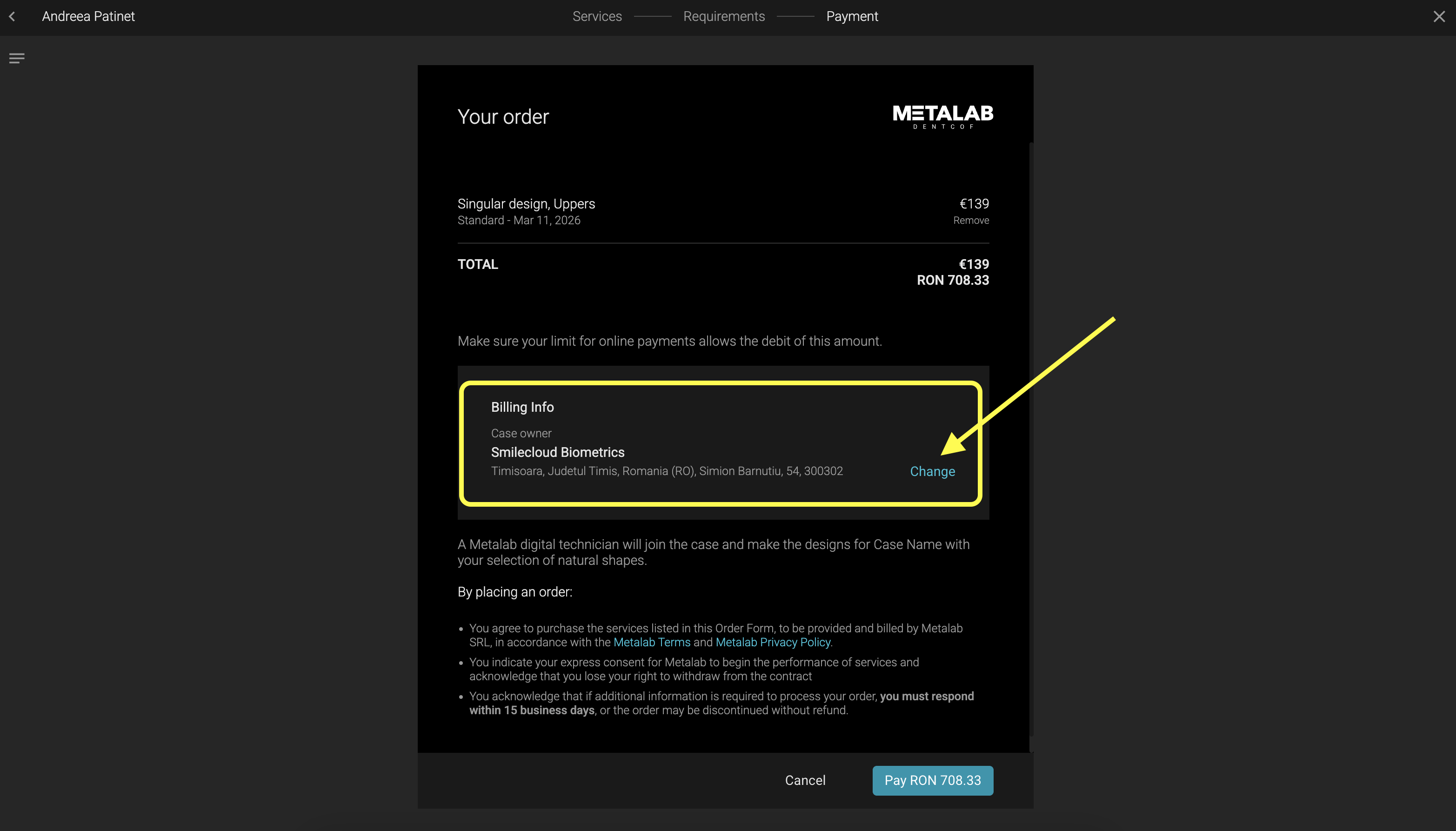Click the Pay RON 708.33 button
Viewport: 1456px width, 831px height.
[x=932, y=780]
